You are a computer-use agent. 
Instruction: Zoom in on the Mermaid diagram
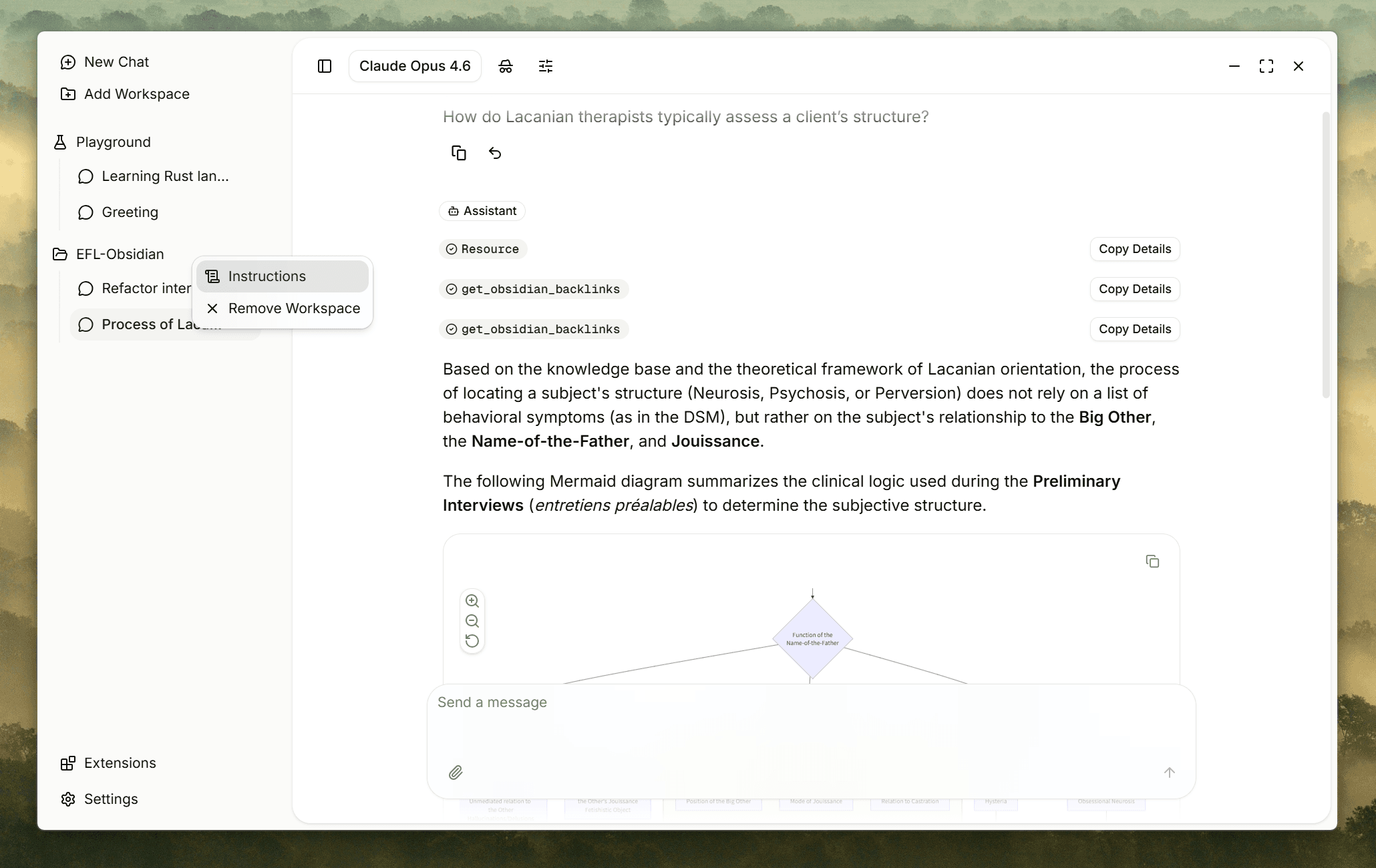click(472, 600)
